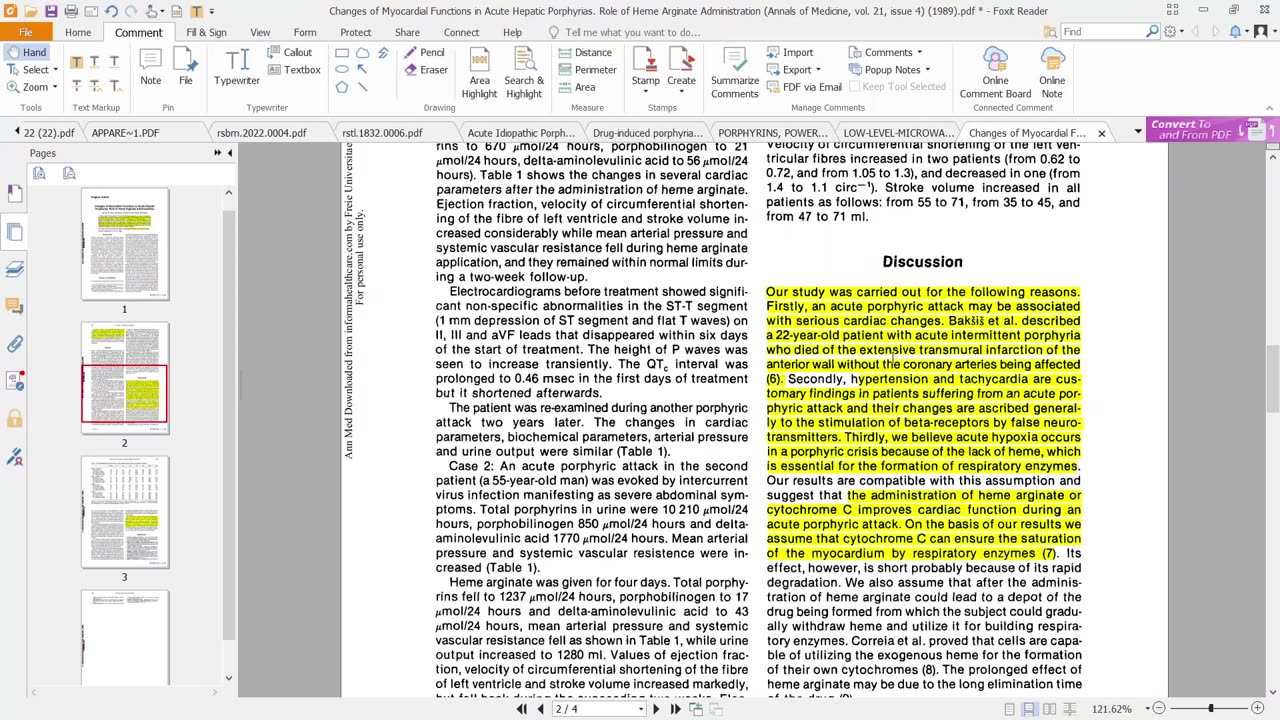
Task: Open the Attachments panel paperclip icon
Action: 15,344
